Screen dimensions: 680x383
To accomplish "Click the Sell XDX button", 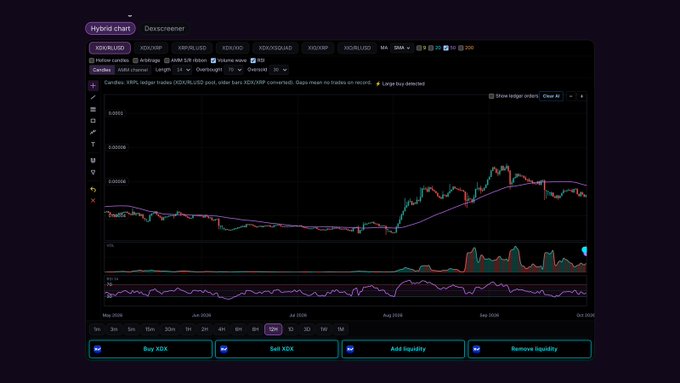I will click(x=277, y=349).
